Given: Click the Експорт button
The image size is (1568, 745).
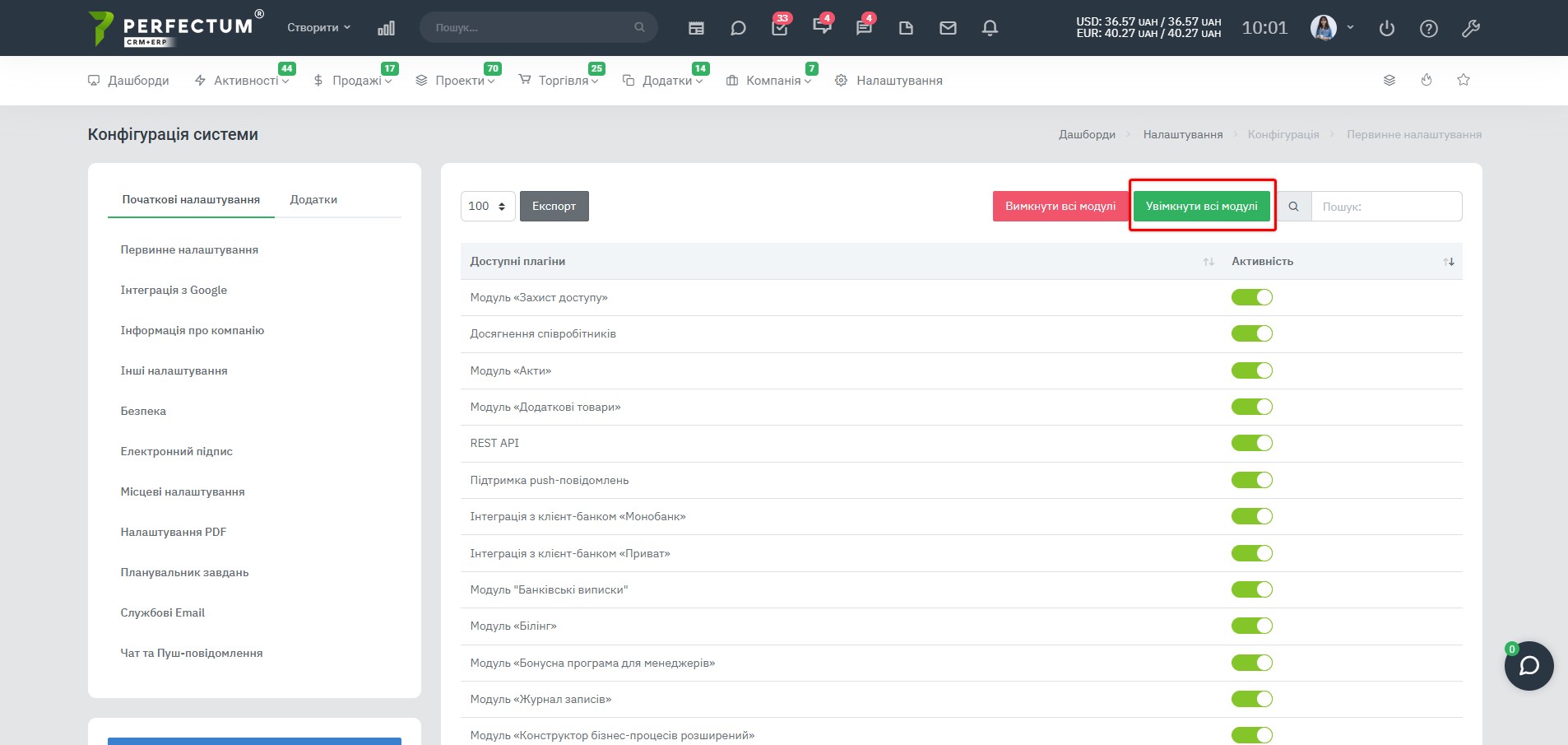Looking at the screenshot, I should [x=554, y=206].
